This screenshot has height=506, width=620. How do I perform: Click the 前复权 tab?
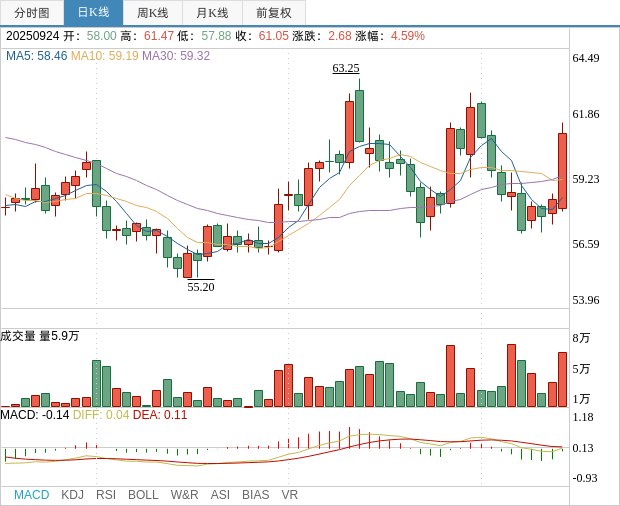click(274, 13)
